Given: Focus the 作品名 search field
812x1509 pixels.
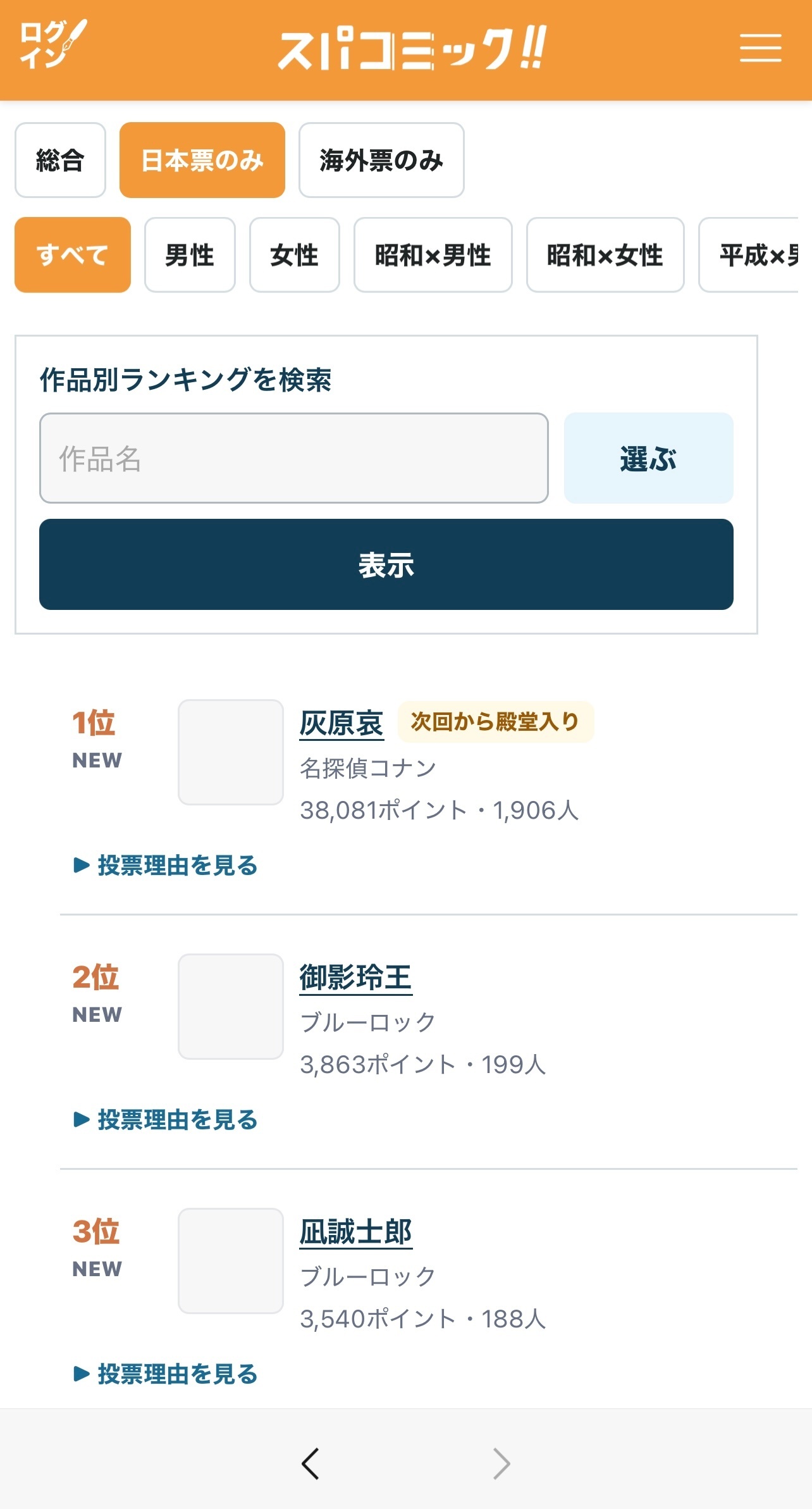Looking at the screenshot, I should (294, 458).
